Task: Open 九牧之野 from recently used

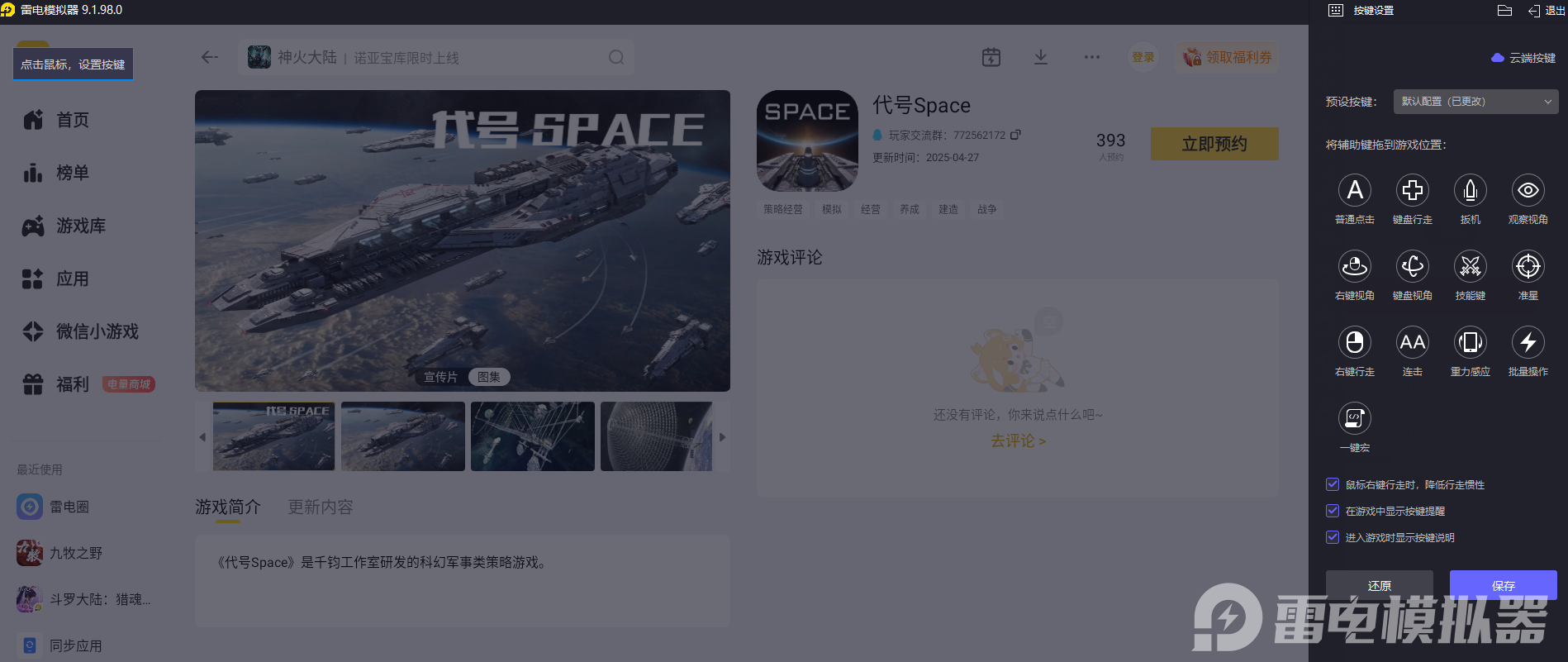Action: coord(59,553)
